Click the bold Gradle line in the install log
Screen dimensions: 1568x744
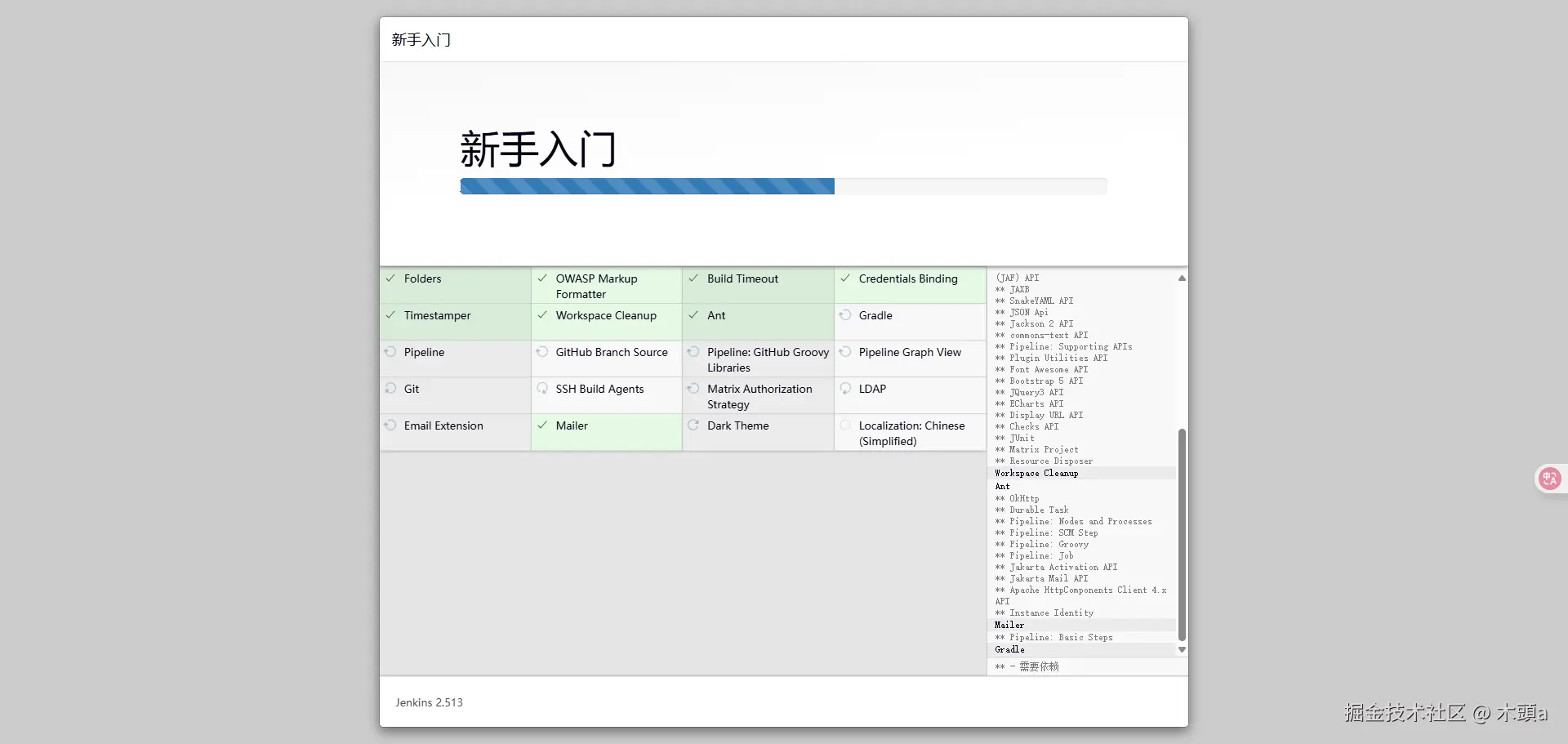point(1009,650)
